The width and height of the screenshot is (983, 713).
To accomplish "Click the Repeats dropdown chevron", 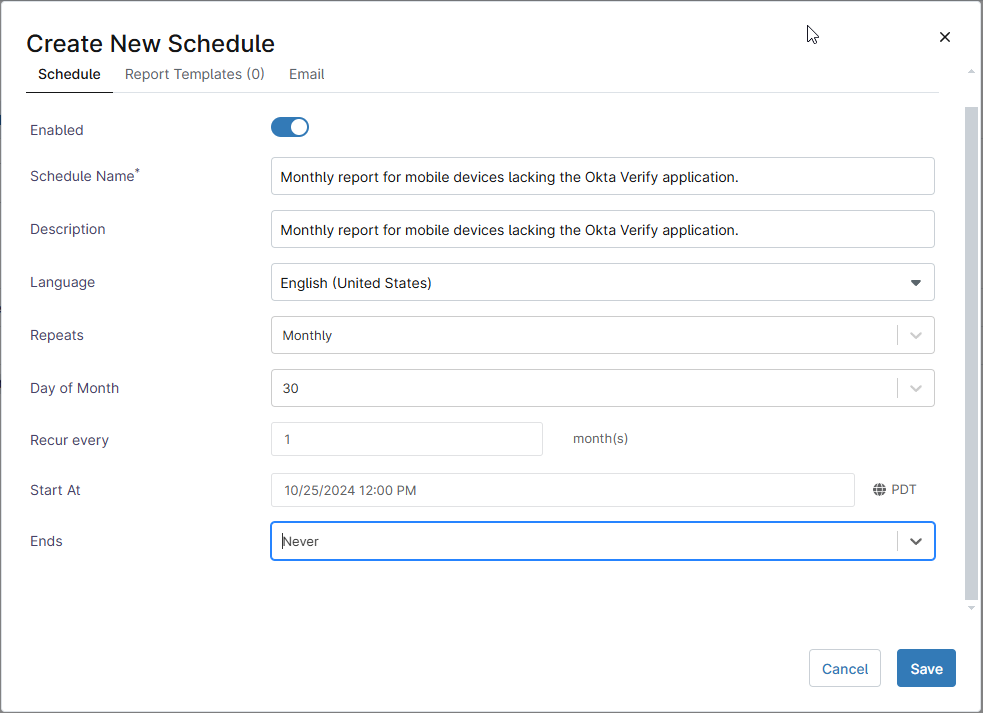I will point(915,335).
